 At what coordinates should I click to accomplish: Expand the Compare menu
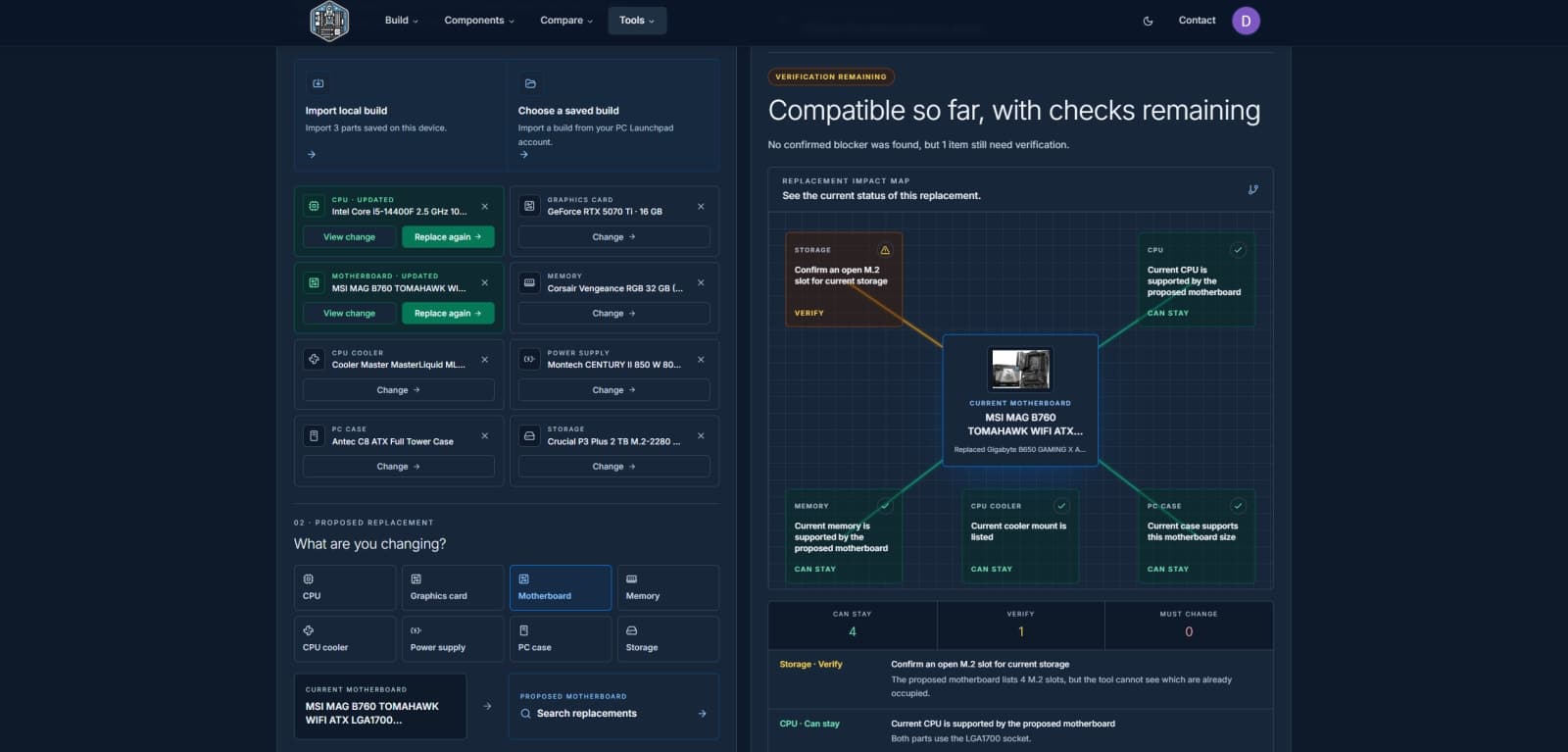(x=566, y=21)
